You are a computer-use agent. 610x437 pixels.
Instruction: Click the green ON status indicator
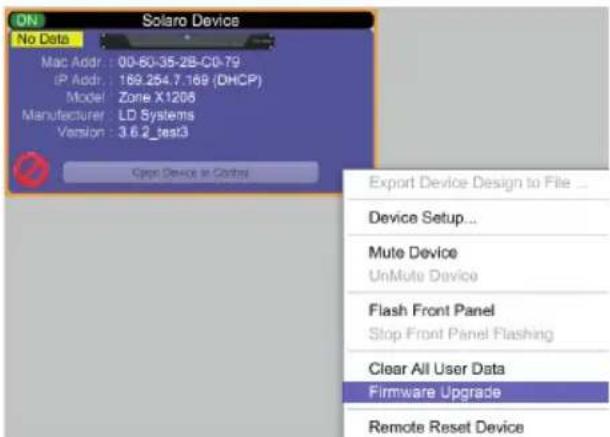(x=27, y=20)
